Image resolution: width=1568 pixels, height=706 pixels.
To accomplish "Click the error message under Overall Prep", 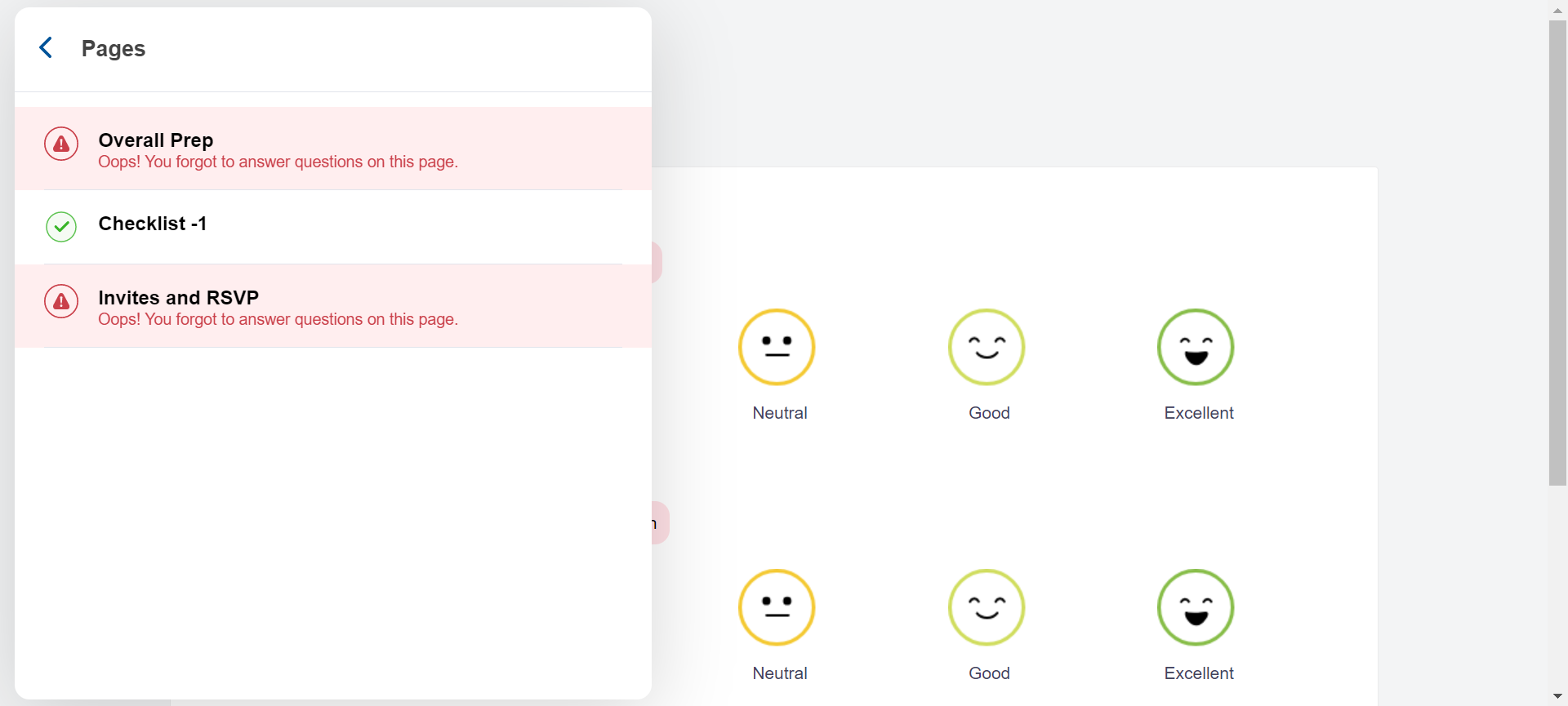I will point(278,162).
